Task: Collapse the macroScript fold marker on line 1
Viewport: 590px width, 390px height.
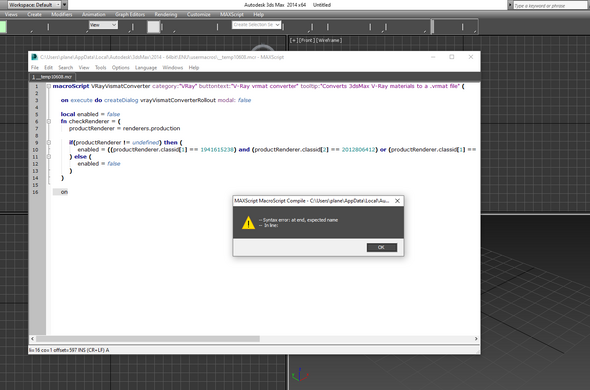Action: tap(49, 86)
